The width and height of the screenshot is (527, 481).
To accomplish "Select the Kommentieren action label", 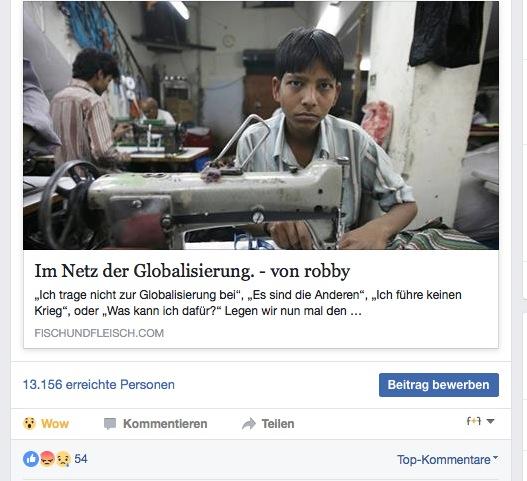I will (165, 424).
